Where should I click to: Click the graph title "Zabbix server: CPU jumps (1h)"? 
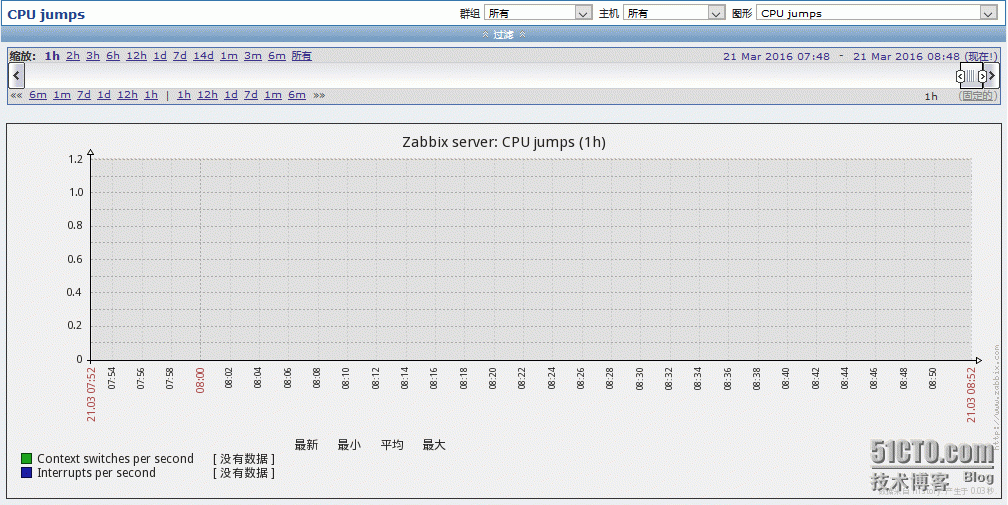504,142
